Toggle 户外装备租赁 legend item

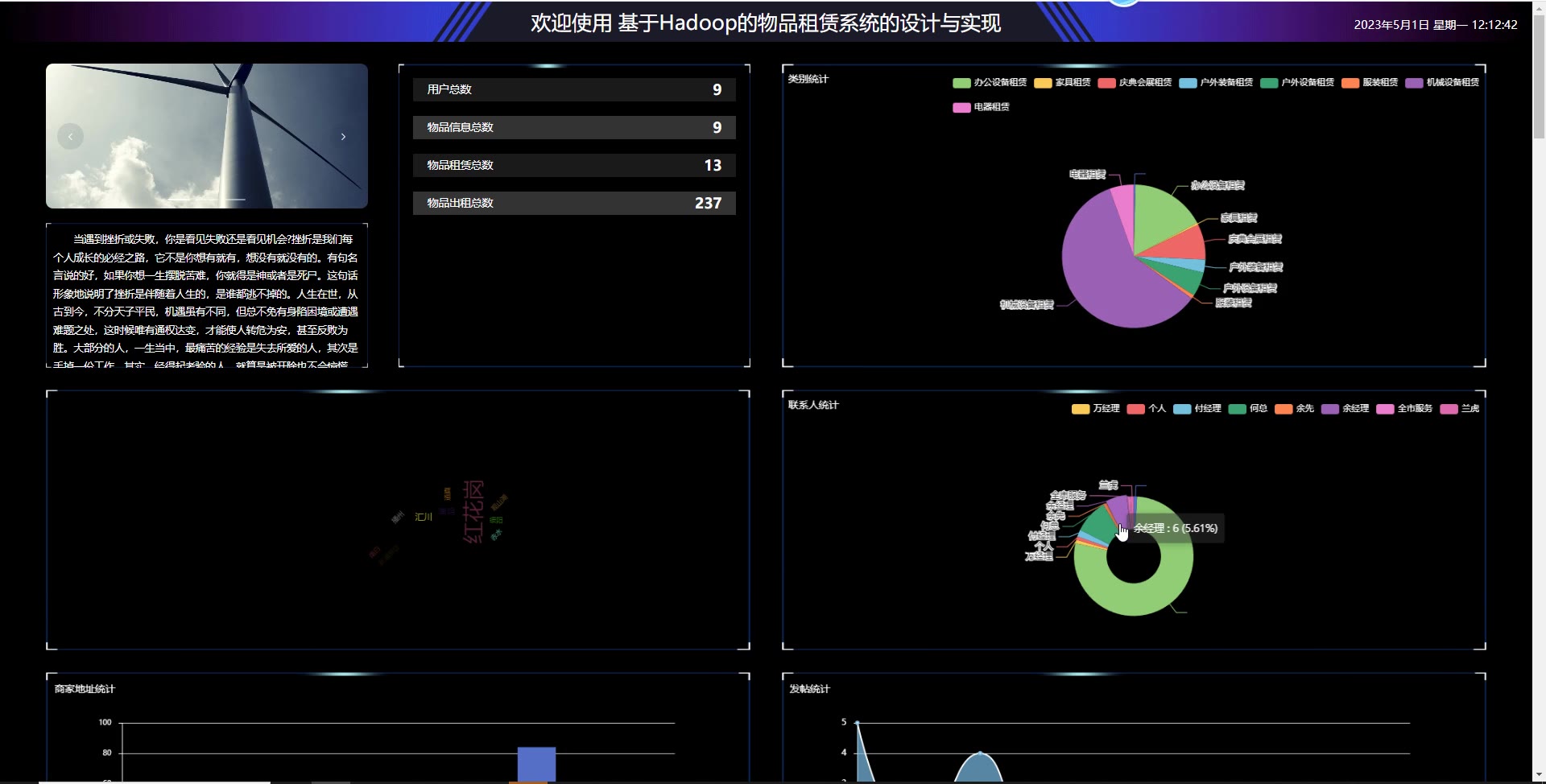(1216, 83)
